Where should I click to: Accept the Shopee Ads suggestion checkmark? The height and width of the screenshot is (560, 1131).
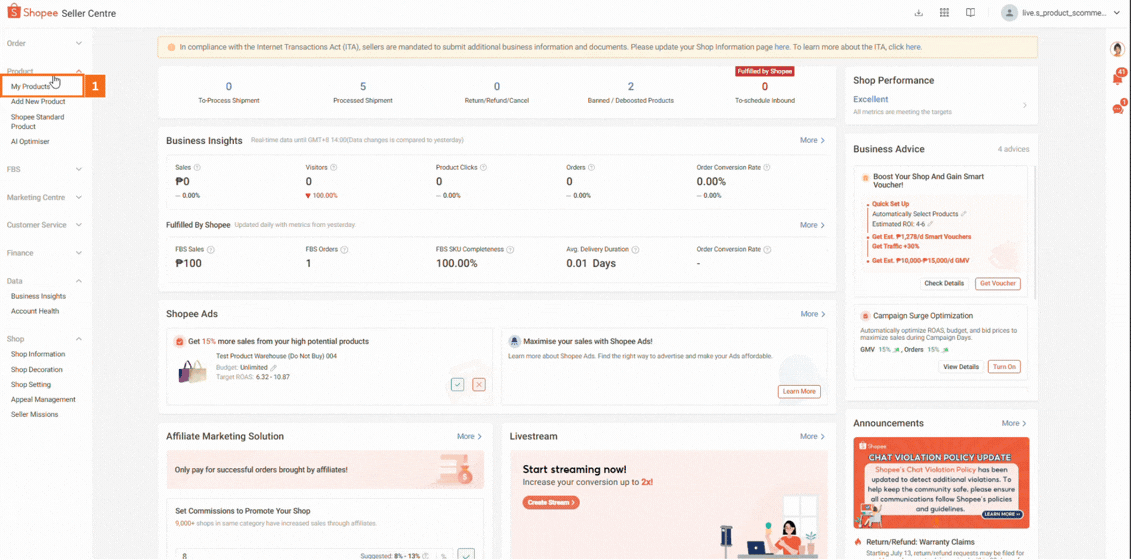click(457, 385)
